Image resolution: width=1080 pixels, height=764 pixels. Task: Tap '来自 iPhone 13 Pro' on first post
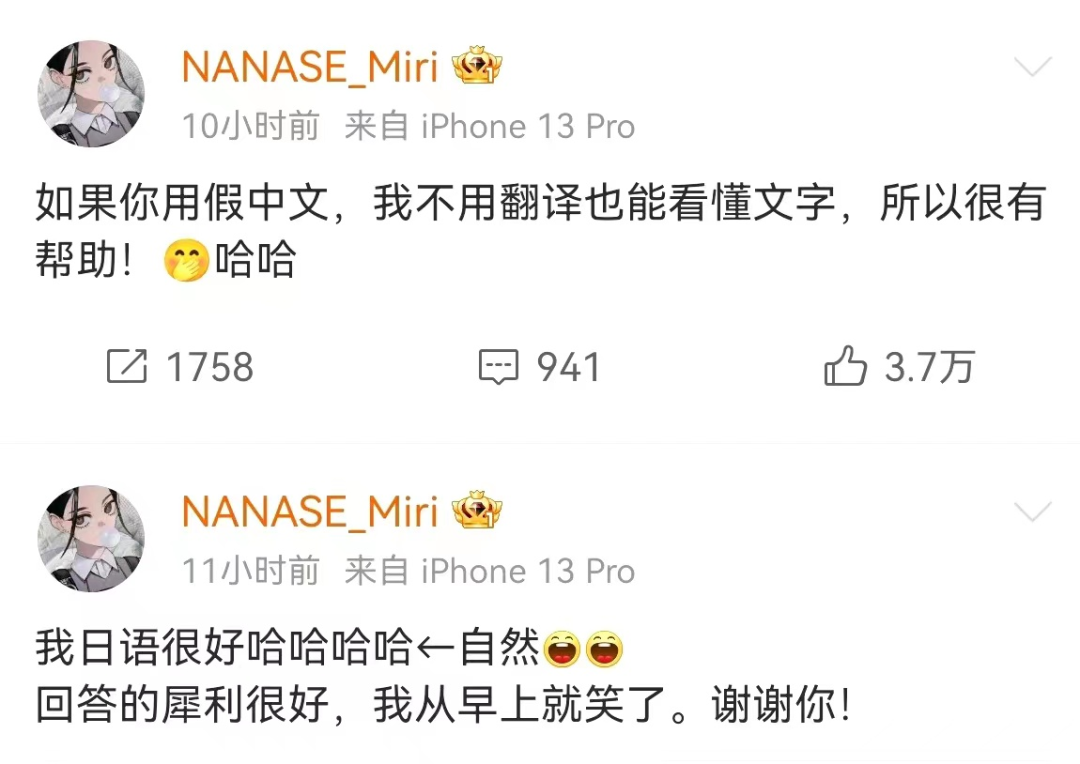490,126
